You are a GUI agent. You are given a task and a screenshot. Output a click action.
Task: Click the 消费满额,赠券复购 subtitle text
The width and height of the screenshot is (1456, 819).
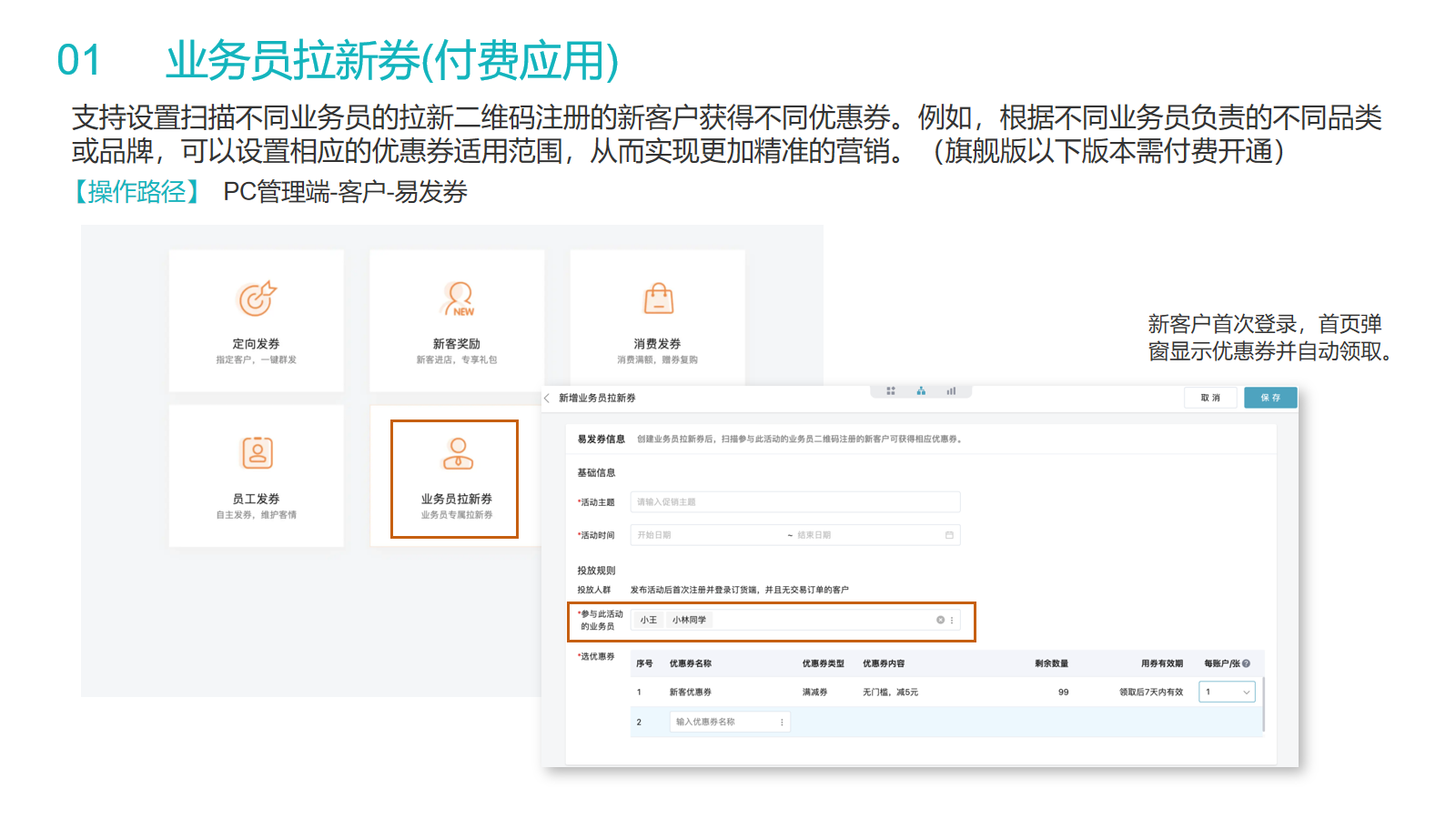pos(658,359)
